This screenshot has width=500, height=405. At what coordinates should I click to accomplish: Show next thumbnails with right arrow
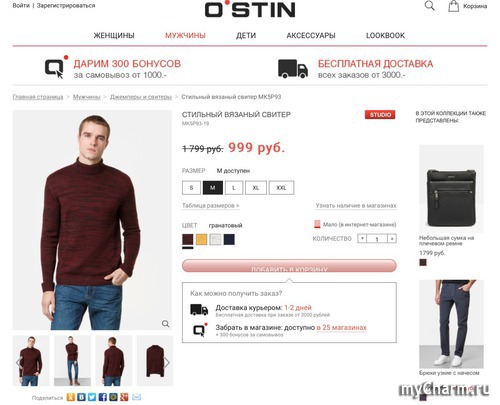(167, 362)
